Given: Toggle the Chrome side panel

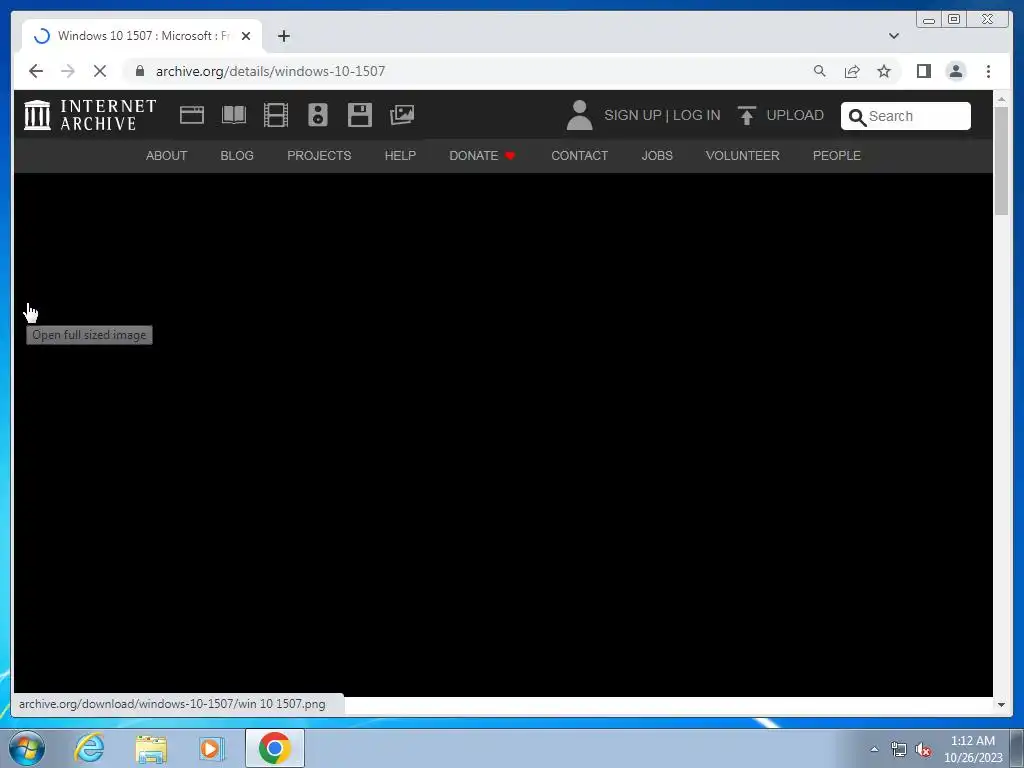Looking at the screenshot, I should tap(923, 71).
